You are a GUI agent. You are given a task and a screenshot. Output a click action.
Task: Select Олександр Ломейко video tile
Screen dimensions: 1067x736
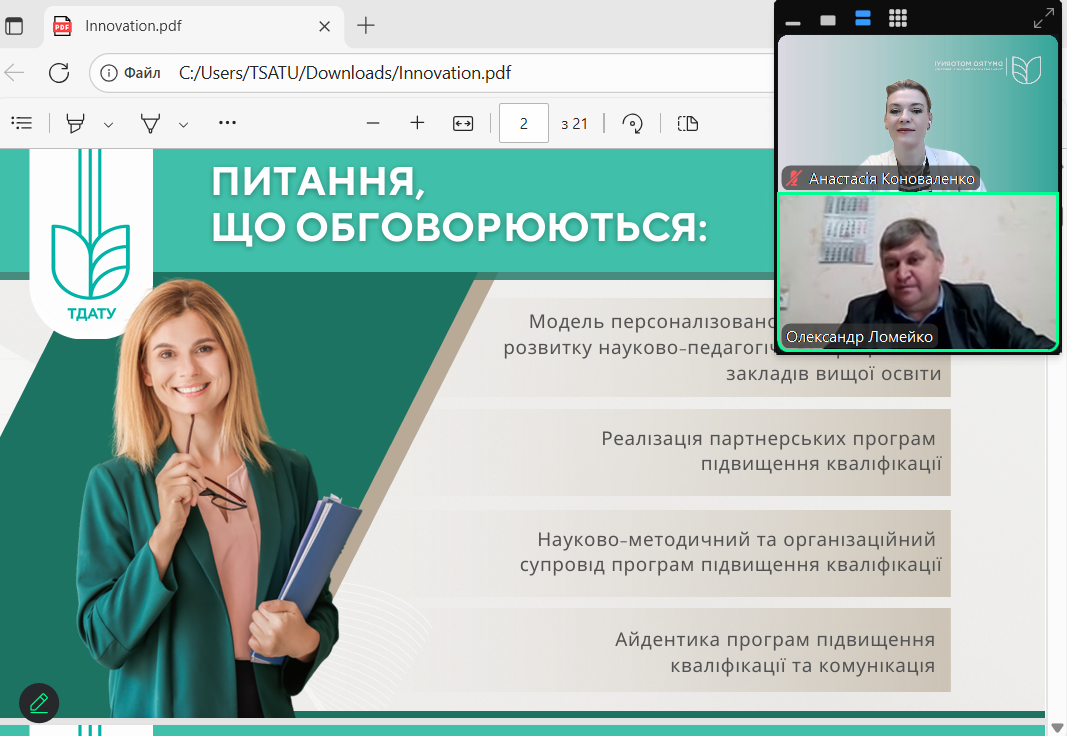coord(918,272)
